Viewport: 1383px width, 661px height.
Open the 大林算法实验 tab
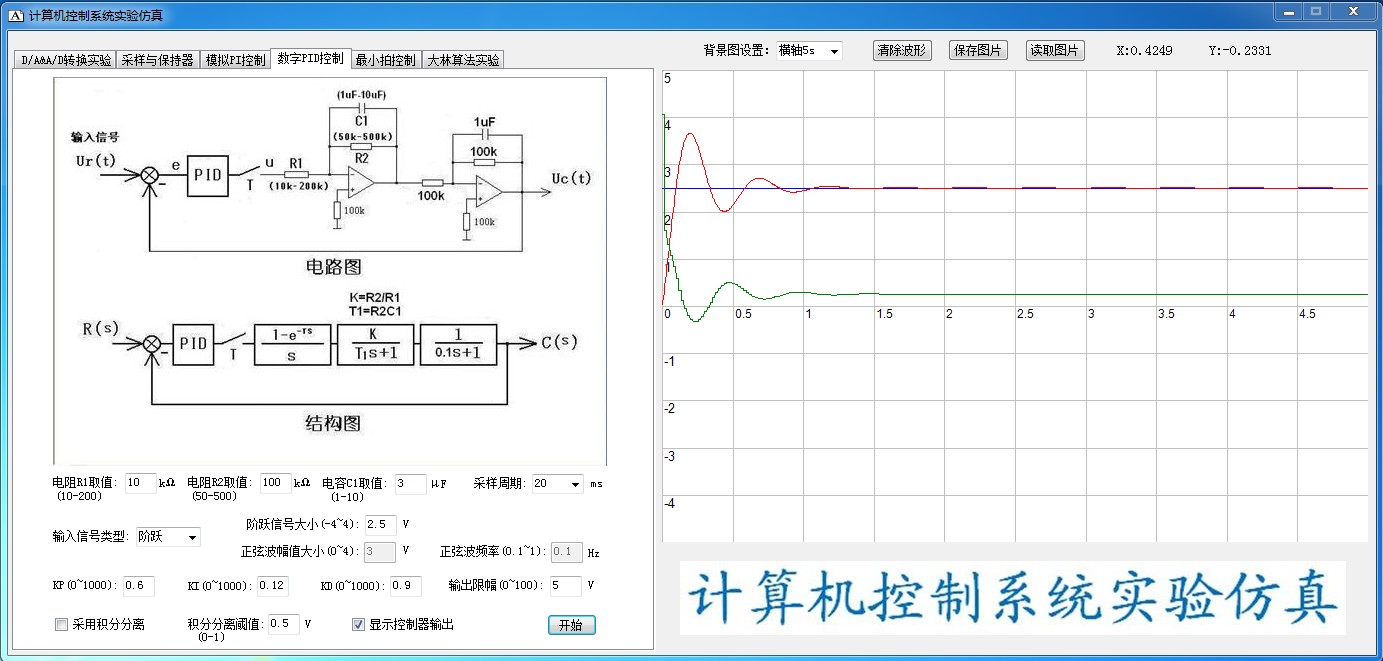coord(463,60)
